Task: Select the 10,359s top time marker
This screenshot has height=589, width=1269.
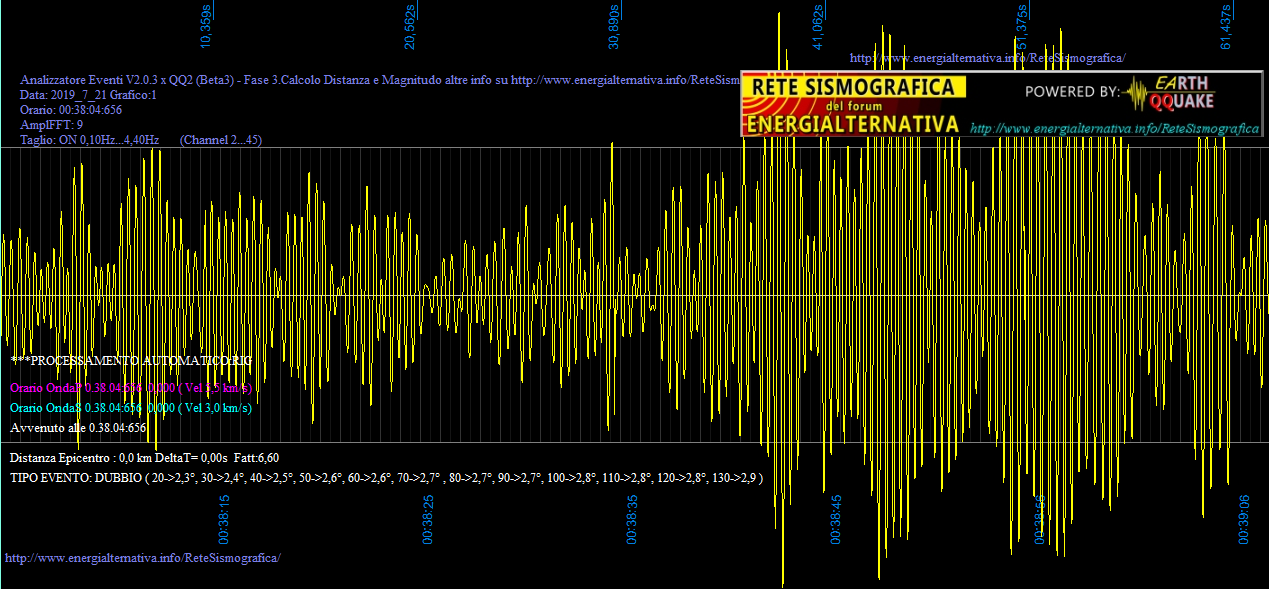Action: coord(207,26)
